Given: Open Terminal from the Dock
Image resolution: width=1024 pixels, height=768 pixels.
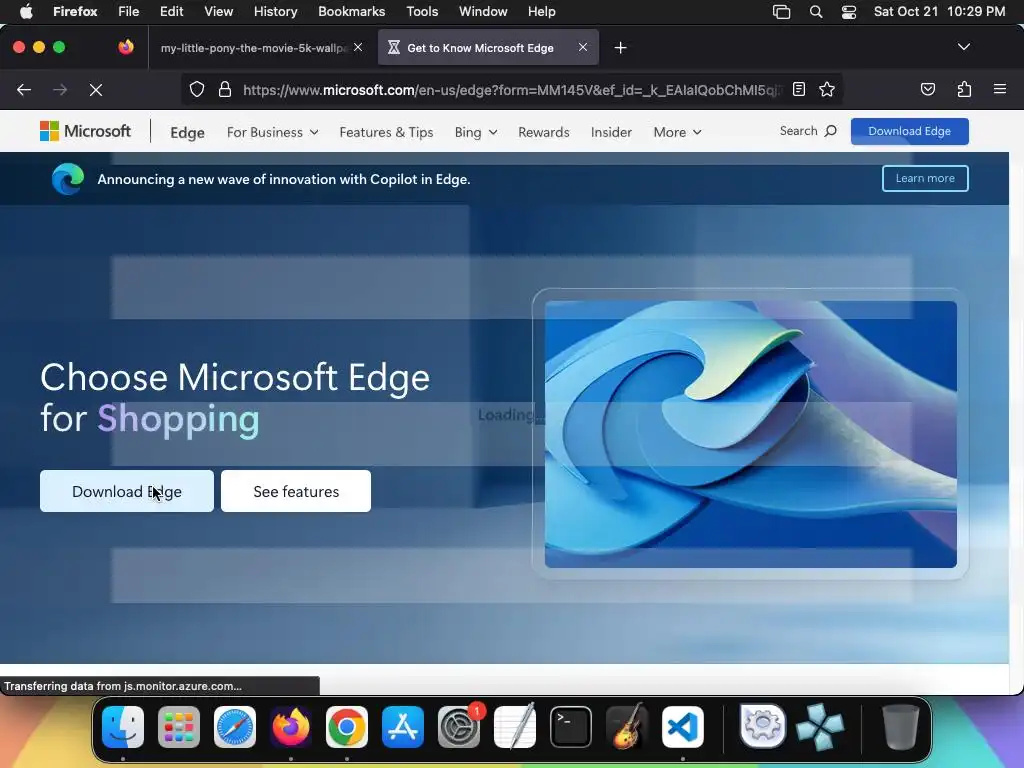Looking at the screenshot, I should point(571,726).
